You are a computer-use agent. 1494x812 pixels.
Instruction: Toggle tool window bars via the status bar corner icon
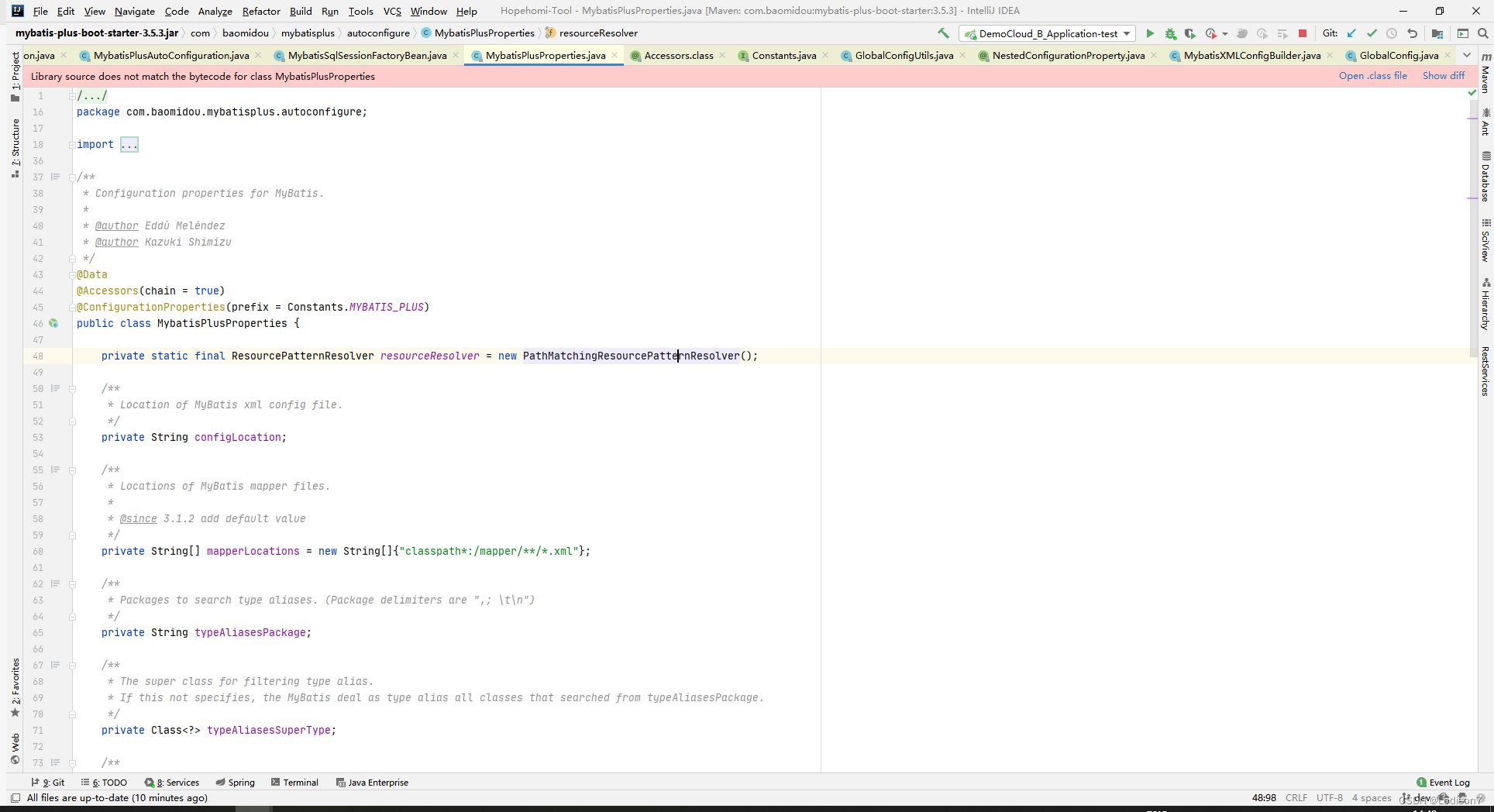pos(15,798)
